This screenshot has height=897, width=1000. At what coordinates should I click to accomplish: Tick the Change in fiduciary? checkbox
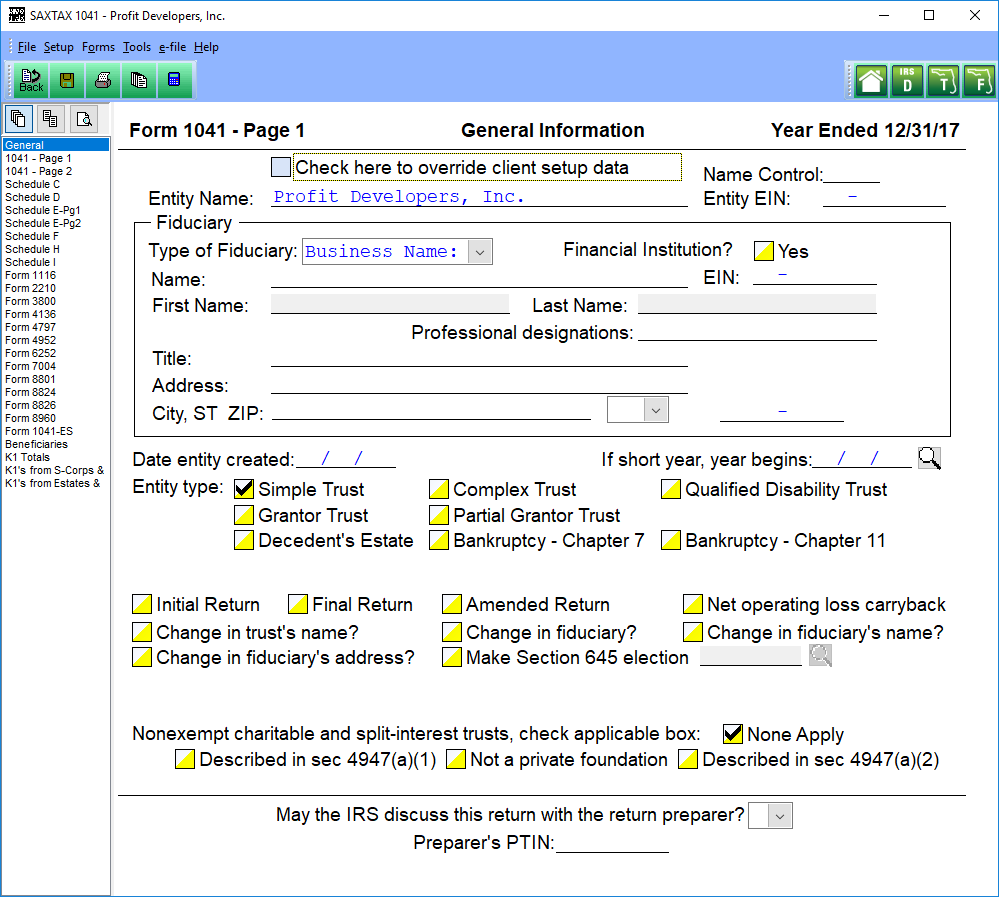[452, 632]
